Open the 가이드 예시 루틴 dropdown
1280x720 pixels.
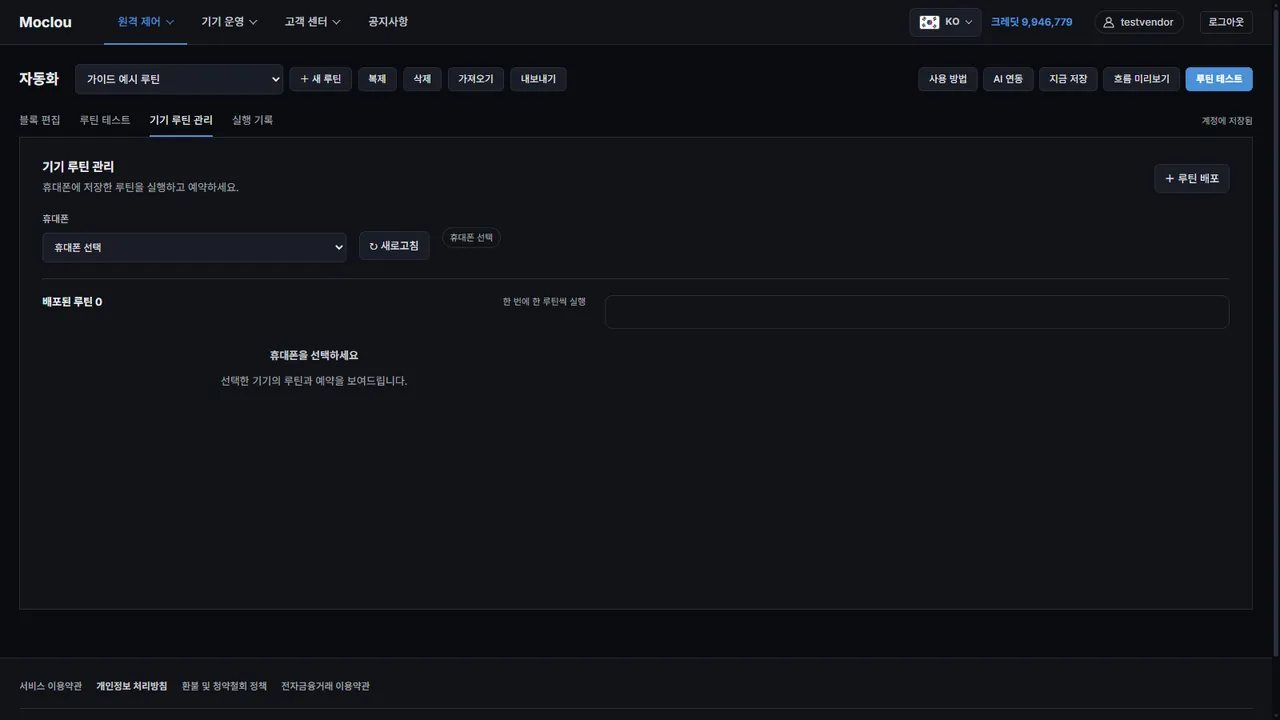[179, 79]
